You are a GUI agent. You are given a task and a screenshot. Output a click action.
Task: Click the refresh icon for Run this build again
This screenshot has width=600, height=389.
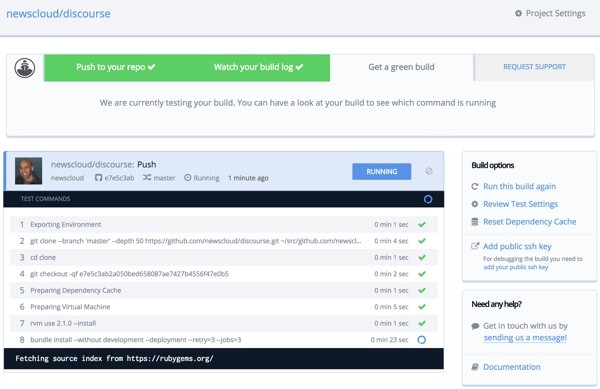475,186
